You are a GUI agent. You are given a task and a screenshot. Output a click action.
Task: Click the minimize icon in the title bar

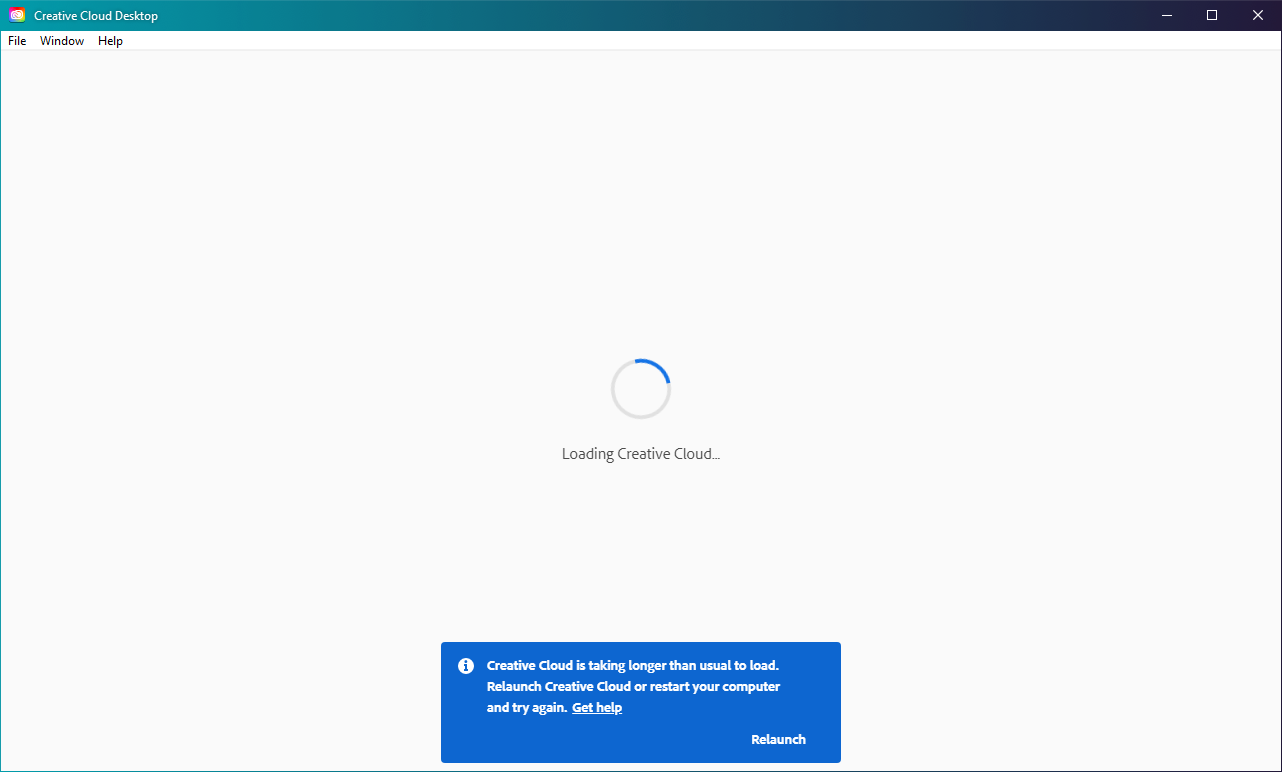click(x=1166, y=15)
